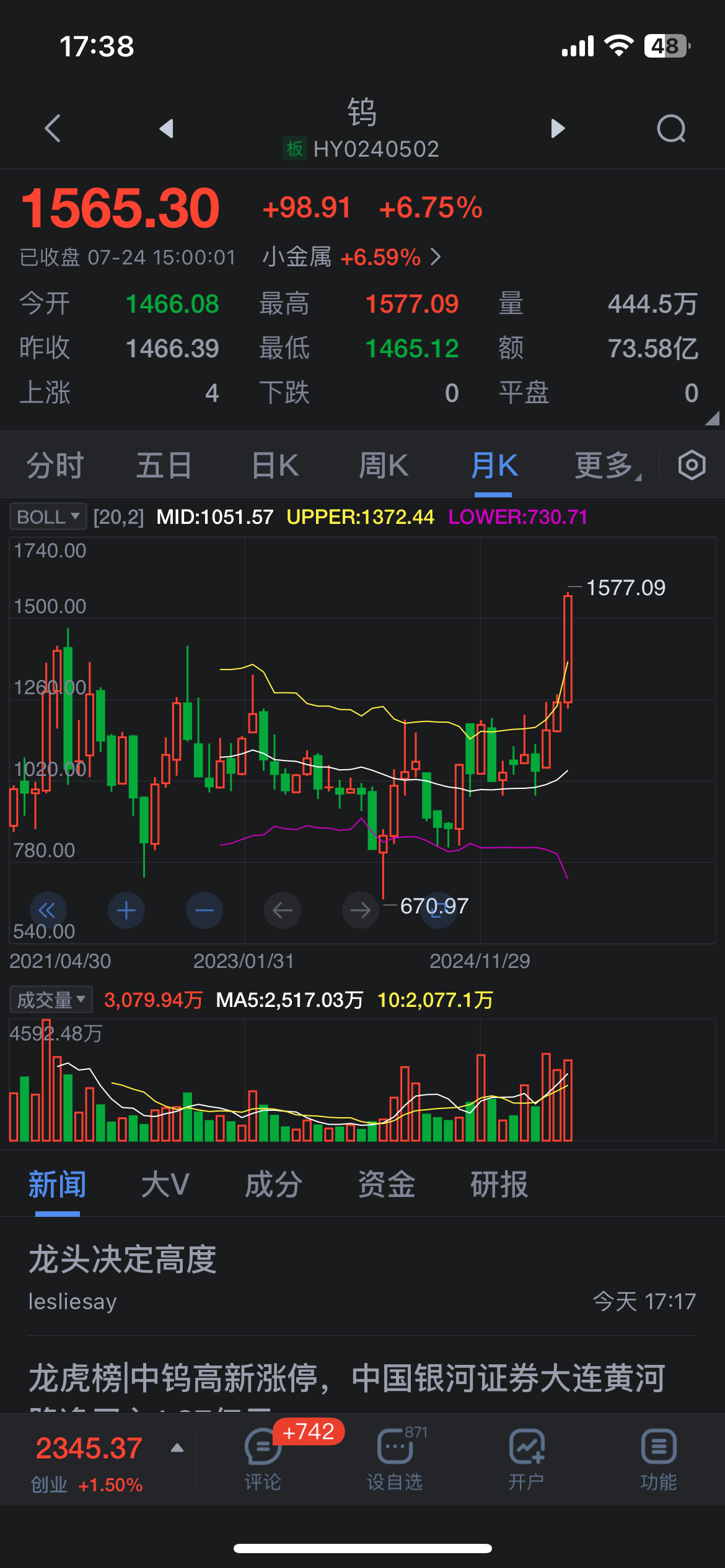Tap the 1565.30 current price
The height and width of the screenshot is (1568, 725).
pyautogui.click(x=121, y=208)
